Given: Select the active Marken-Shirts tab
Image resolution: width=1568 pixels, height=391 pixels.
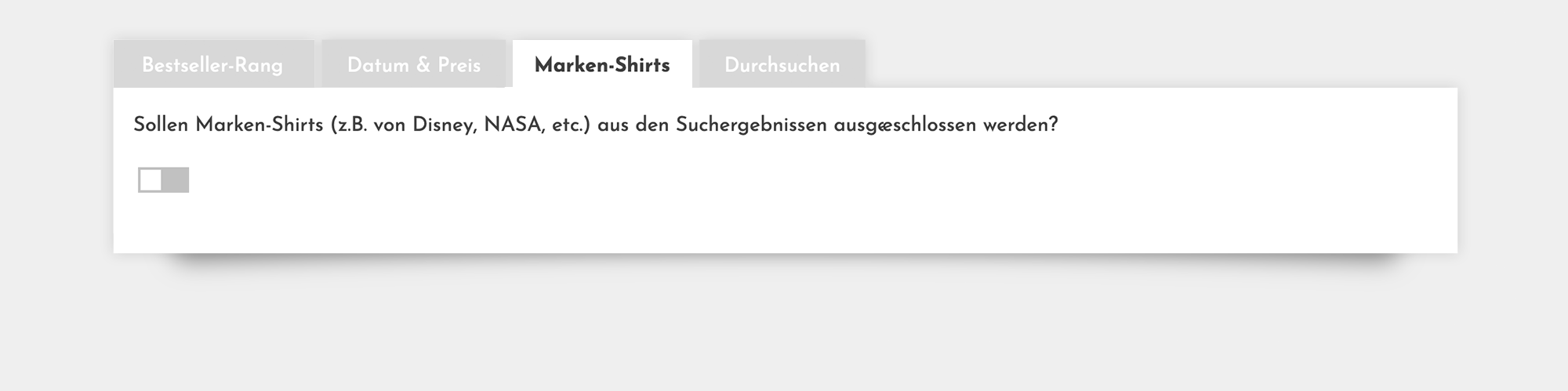Looking at the screenshot, I should pos(602,65).
